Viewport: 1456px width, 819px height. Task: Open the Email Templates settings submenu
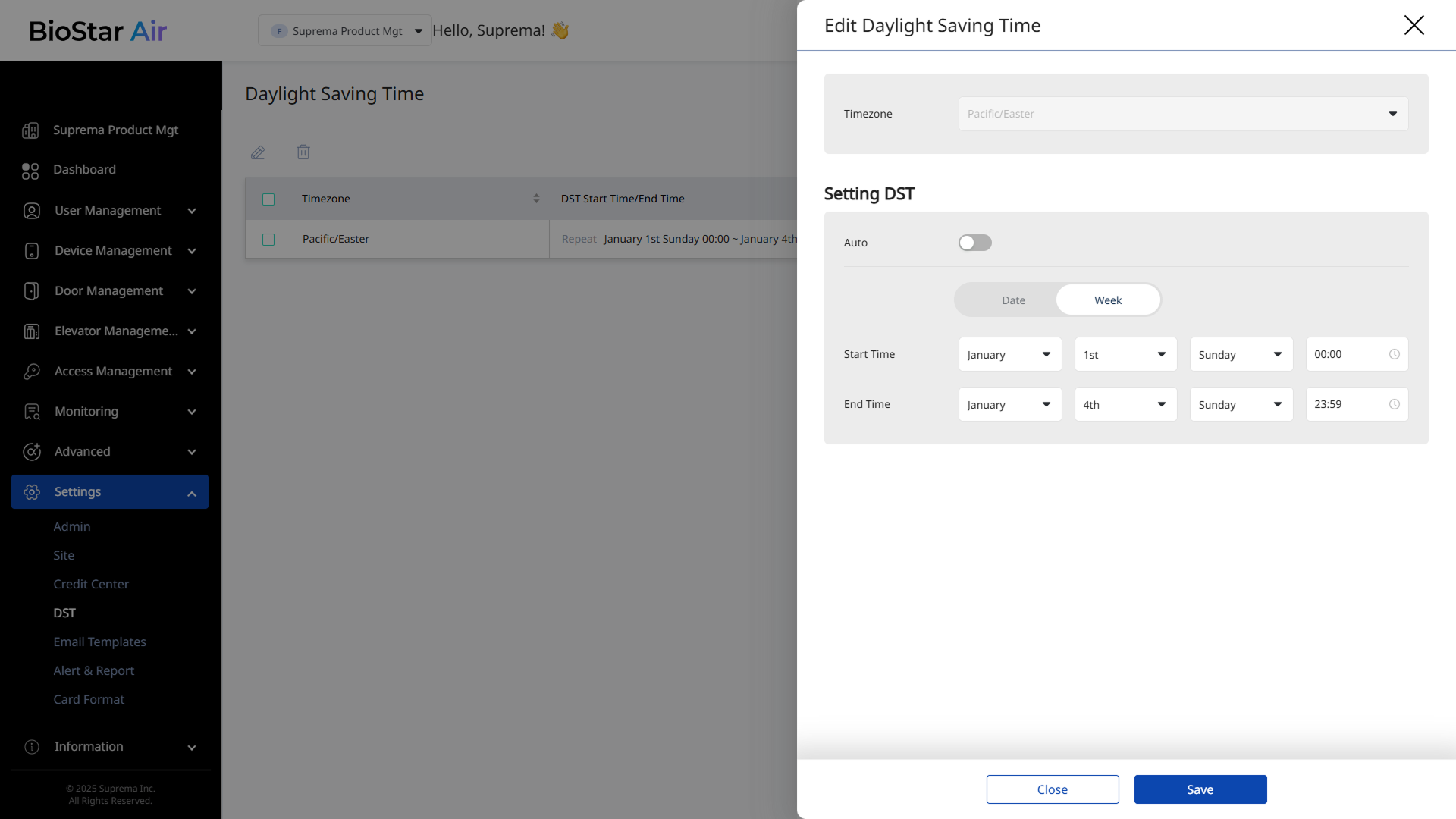pos(99,642)
